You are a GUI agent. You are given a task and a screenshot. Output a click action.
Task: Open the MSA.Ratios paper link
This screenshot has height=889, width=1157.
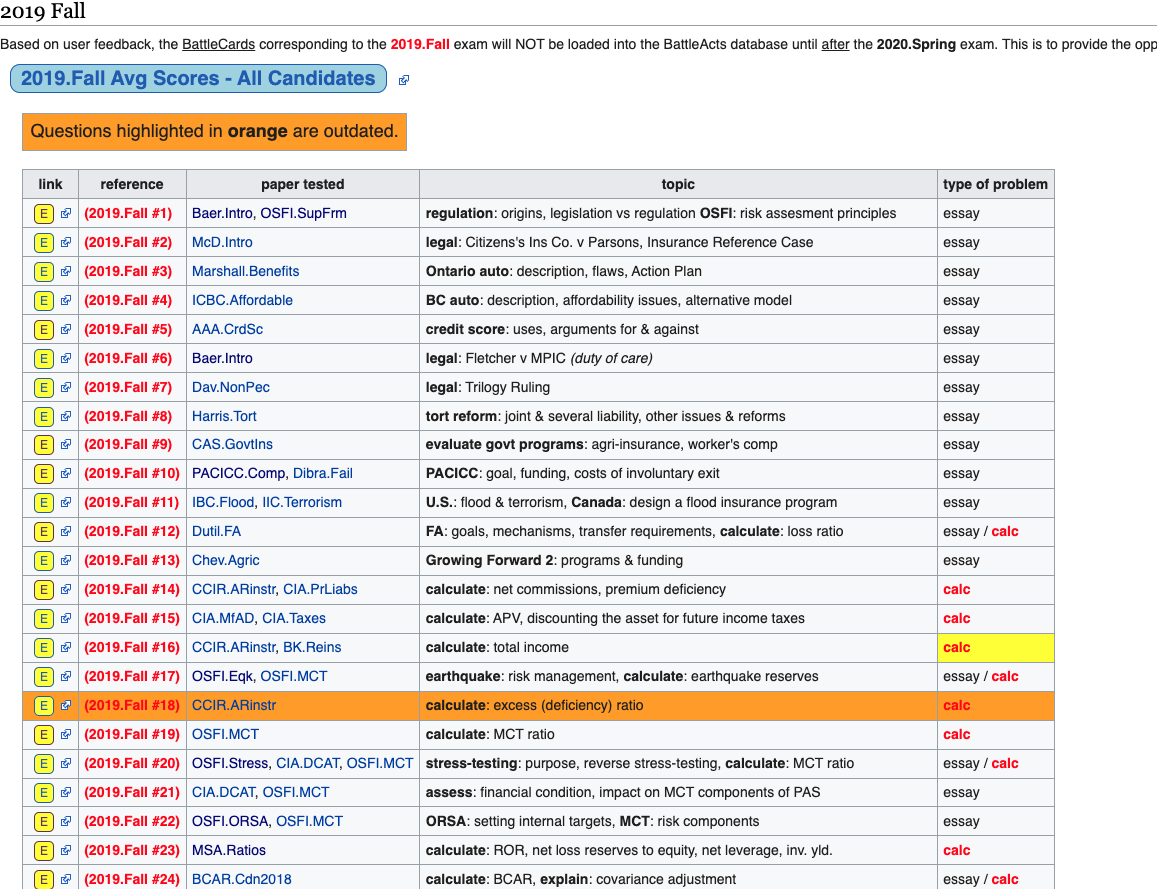[229, 850]
